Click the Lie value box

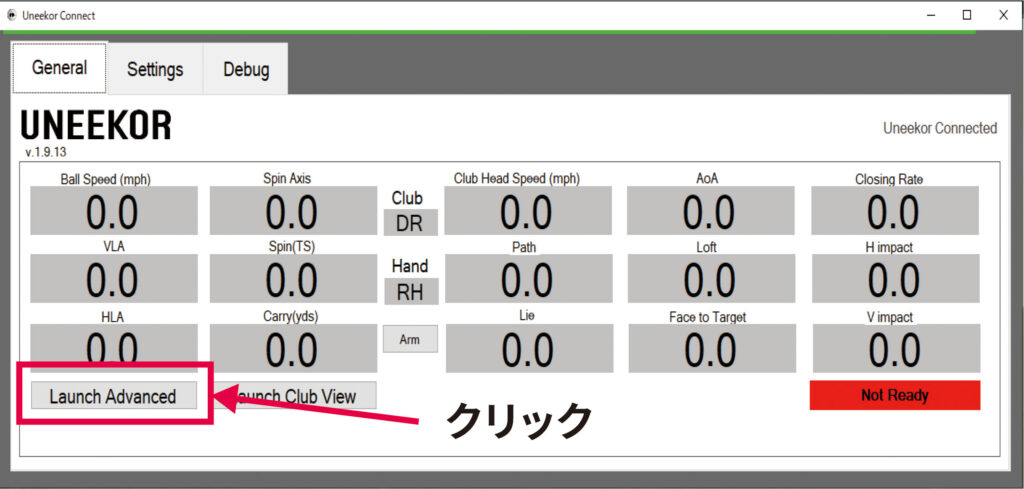click(528, 348)
